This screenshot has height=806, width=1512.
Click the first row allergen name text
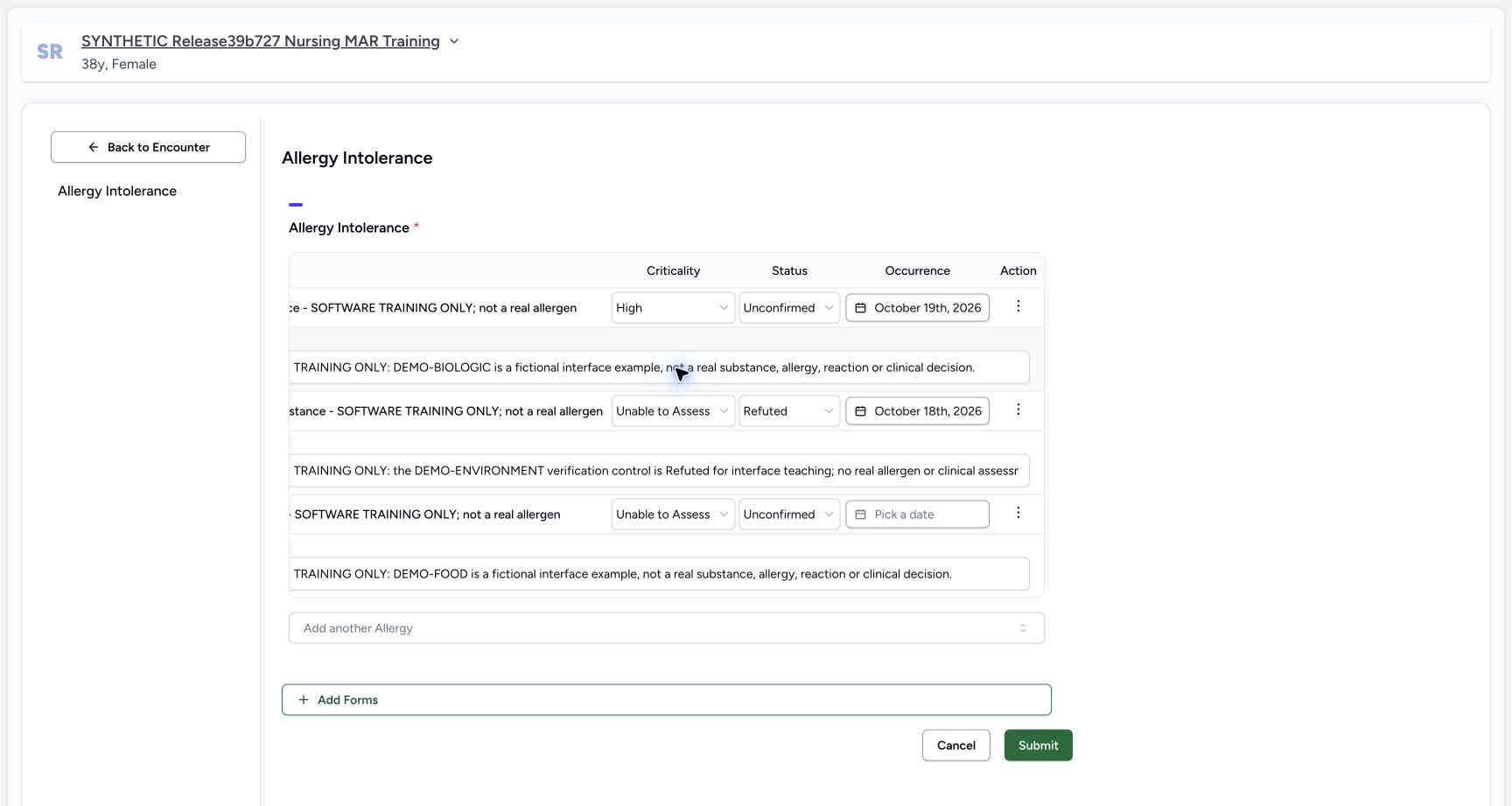pos(433,308)
